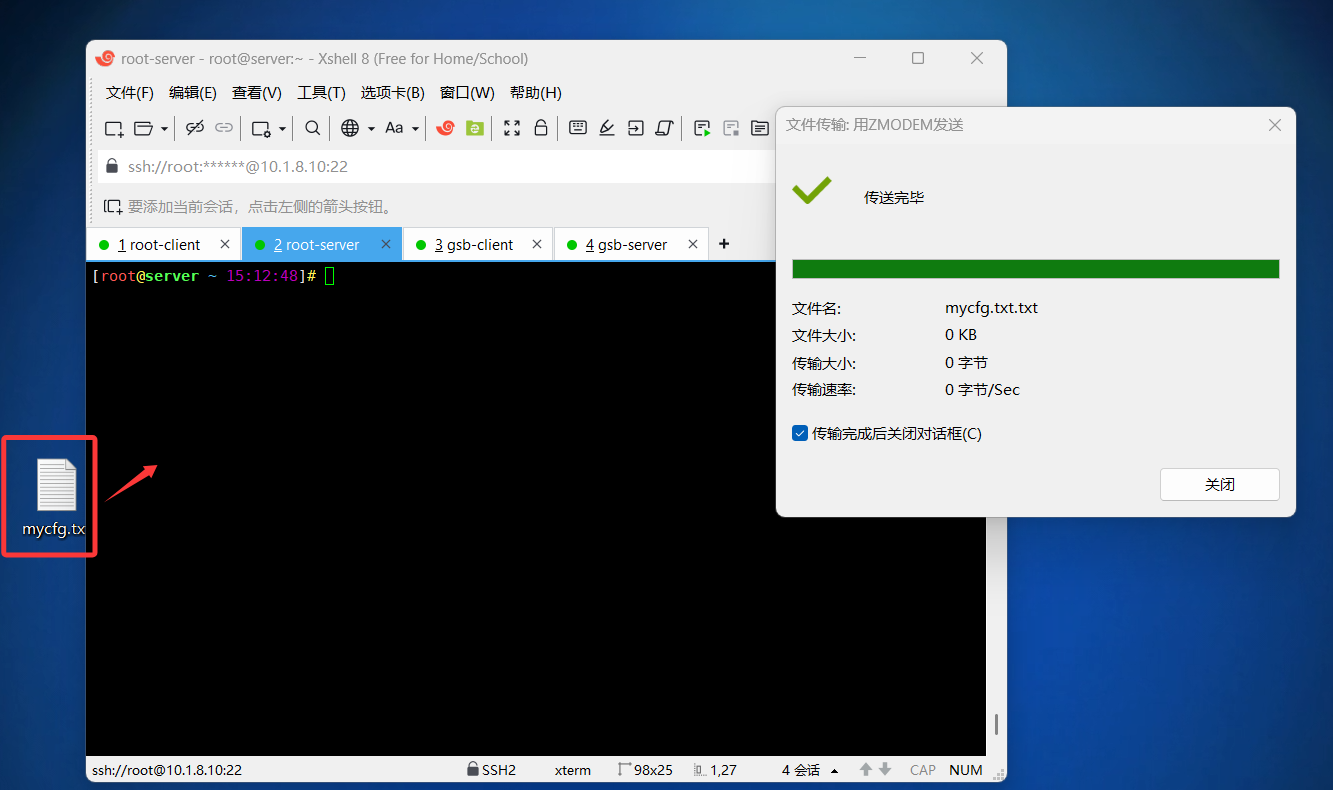
Task: Open the 窗口(W) menu
Action: pyautogui.click(x=467, y=93)
